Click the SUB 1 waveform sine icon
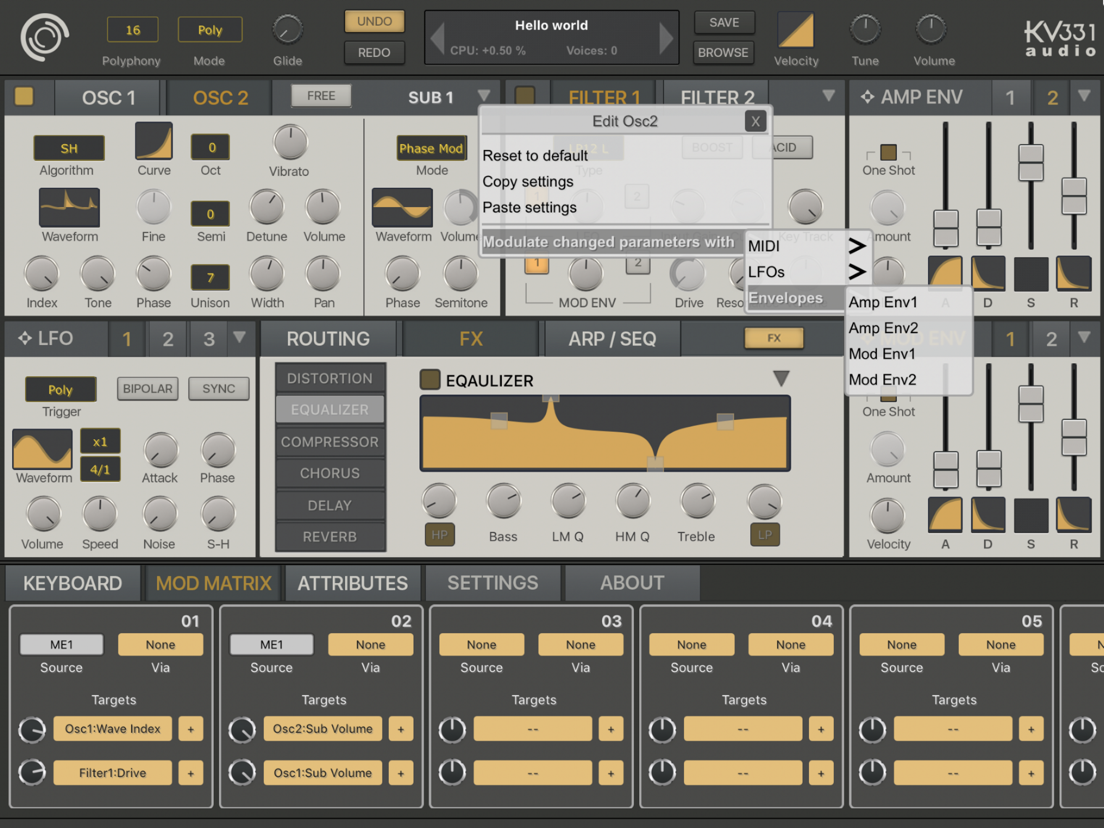 pyautogui.click(x=402, y=207)
